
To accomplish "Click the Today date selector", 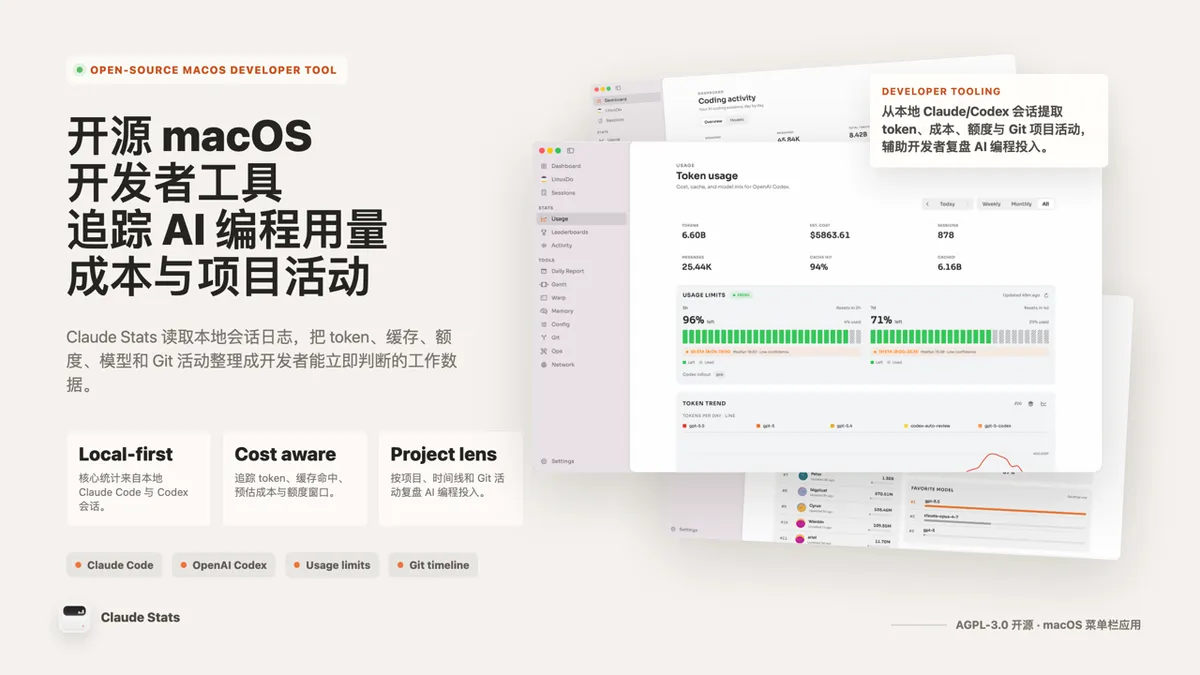I will [947, 204].
